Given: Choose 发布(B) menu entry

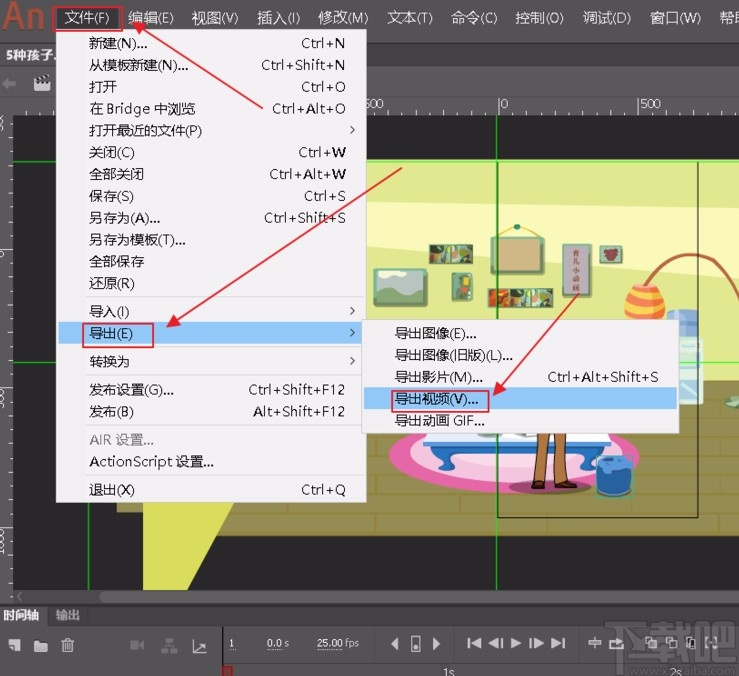Looking at the screenshot, I should pyautogui.click(x=211, y=412).
